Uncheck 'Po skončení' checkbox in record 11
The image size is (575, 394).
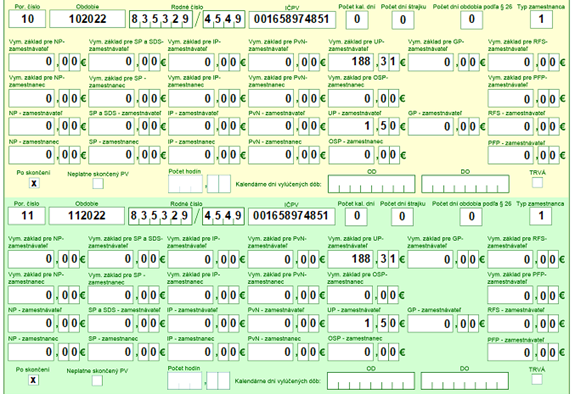[x=33, y=380]
